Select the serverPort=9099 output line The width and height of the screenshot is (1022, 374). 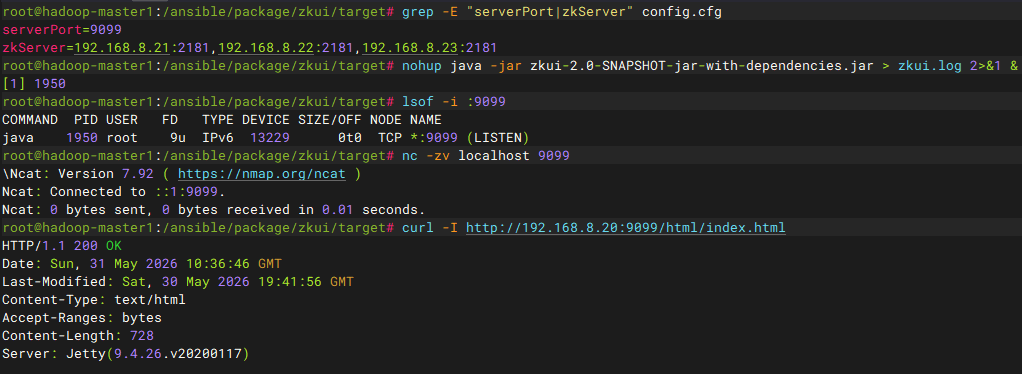tap(61, 30)
